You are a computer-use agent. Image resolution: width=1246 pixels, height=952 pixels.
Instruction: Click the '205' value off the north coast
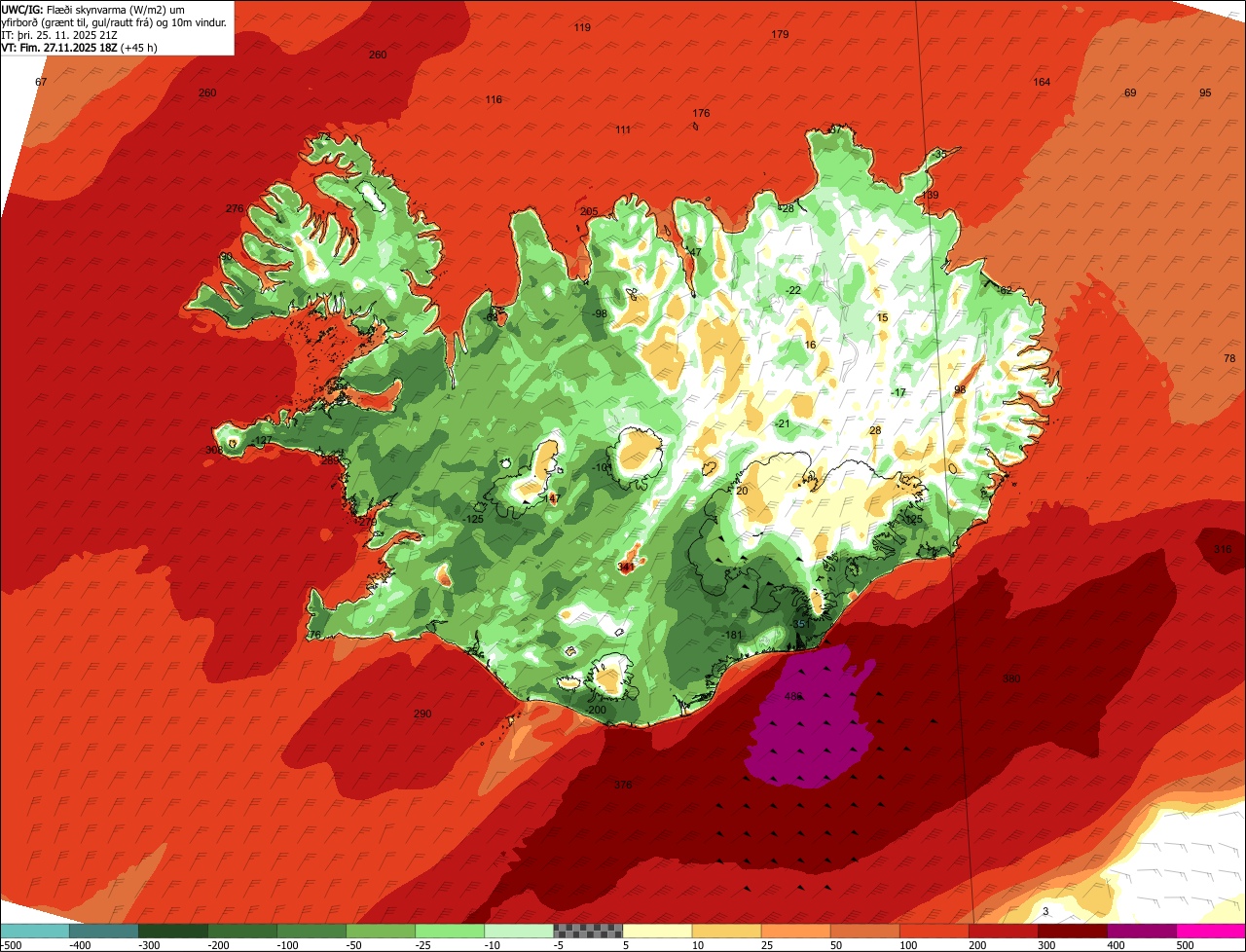pos(589,211)
